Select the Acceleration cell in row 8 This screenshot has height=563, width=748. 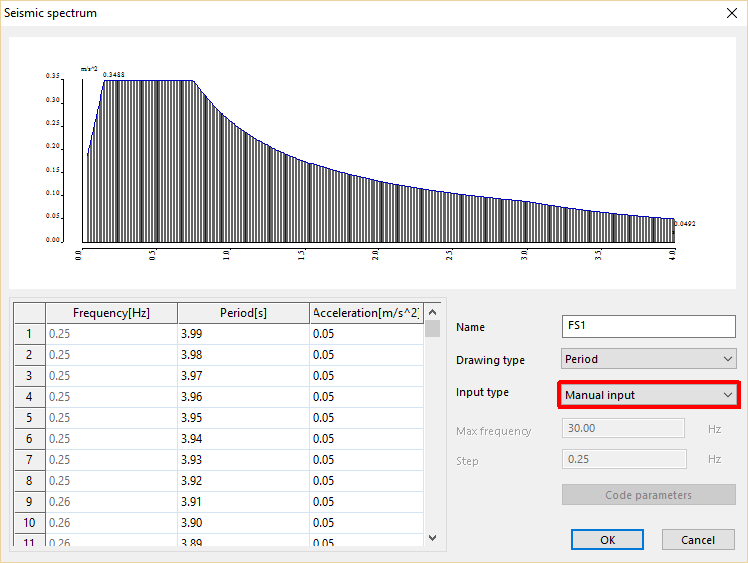pos(366,481)
